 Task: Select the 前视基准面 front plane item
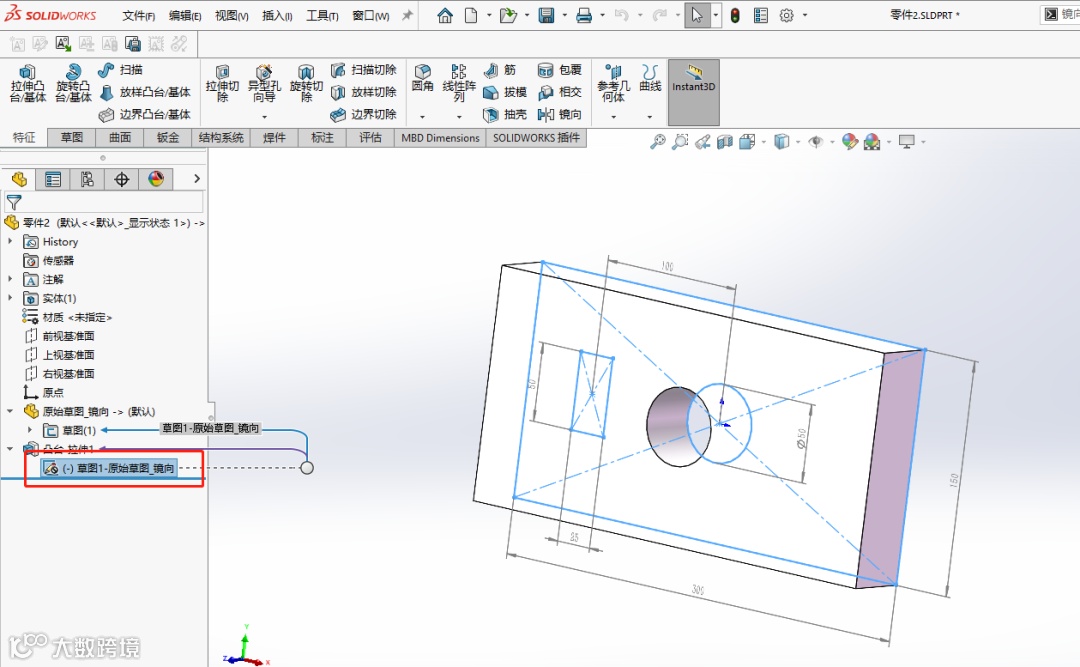coord(68,336)
